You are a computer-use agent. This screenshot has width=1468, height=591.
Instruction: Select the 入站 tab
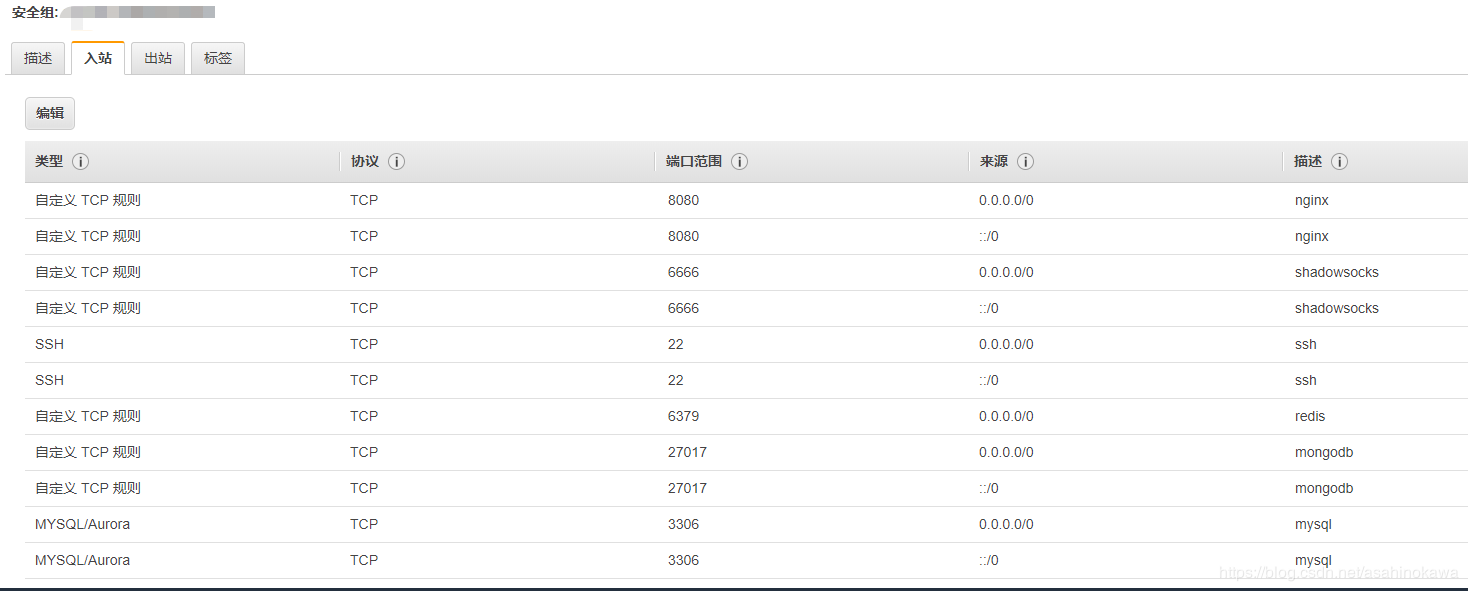point(98,58)
